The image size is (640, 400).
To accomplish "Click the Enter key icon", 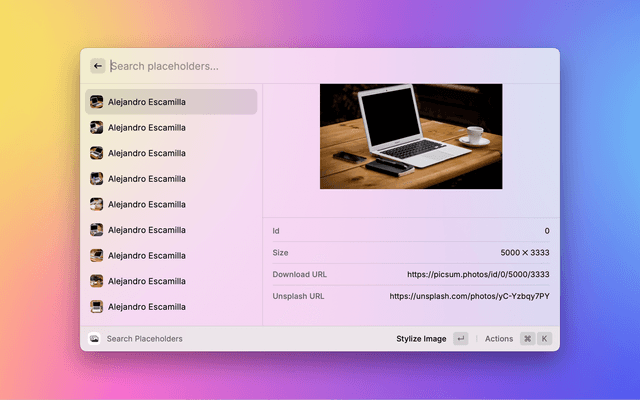I will 460,339.
